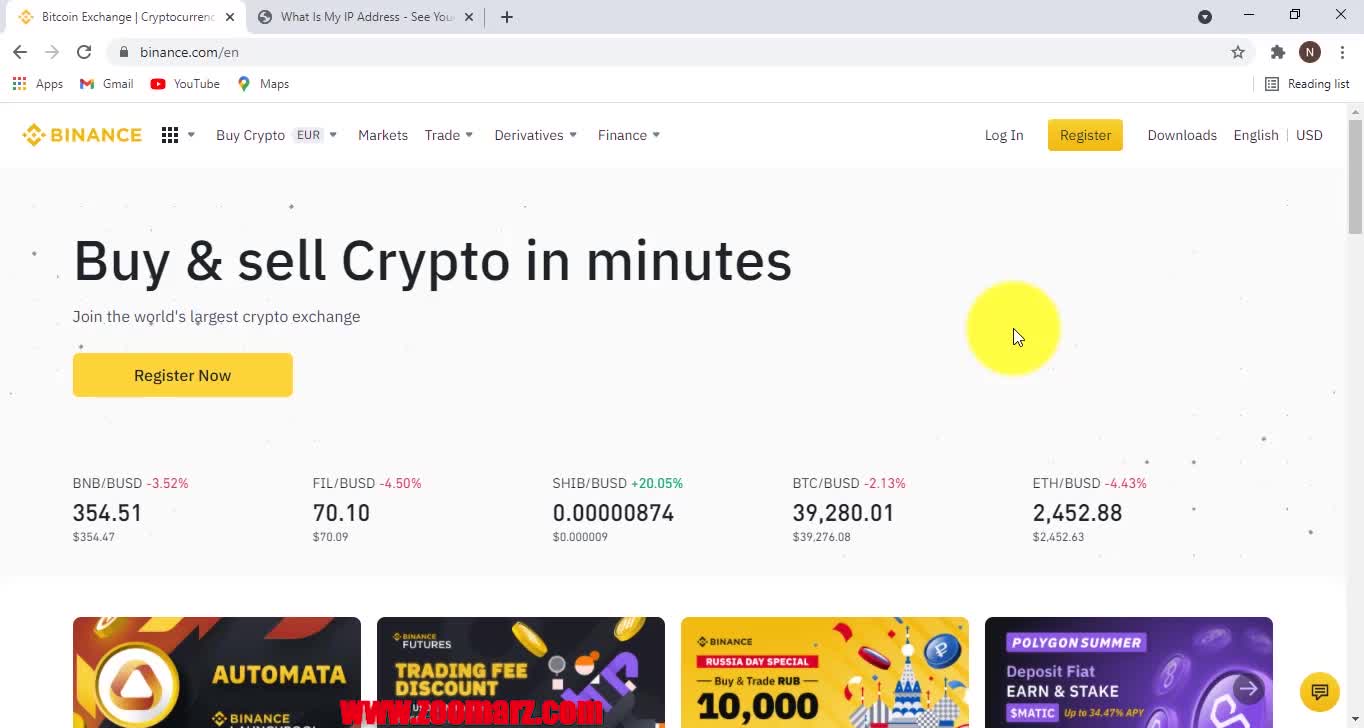Click the Binance logo icon
1364x728 pixels.
34,135
